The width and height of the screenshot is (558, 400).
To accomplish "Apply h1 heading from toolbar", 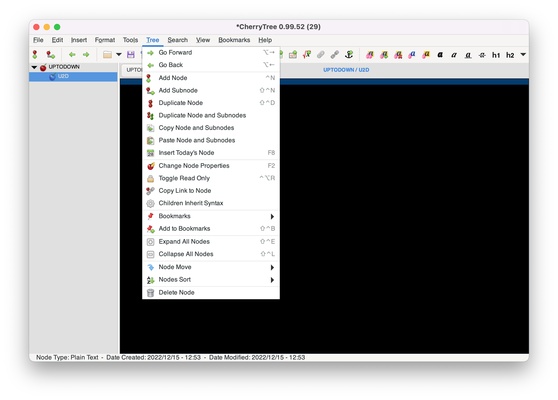I will coord(496,55).
